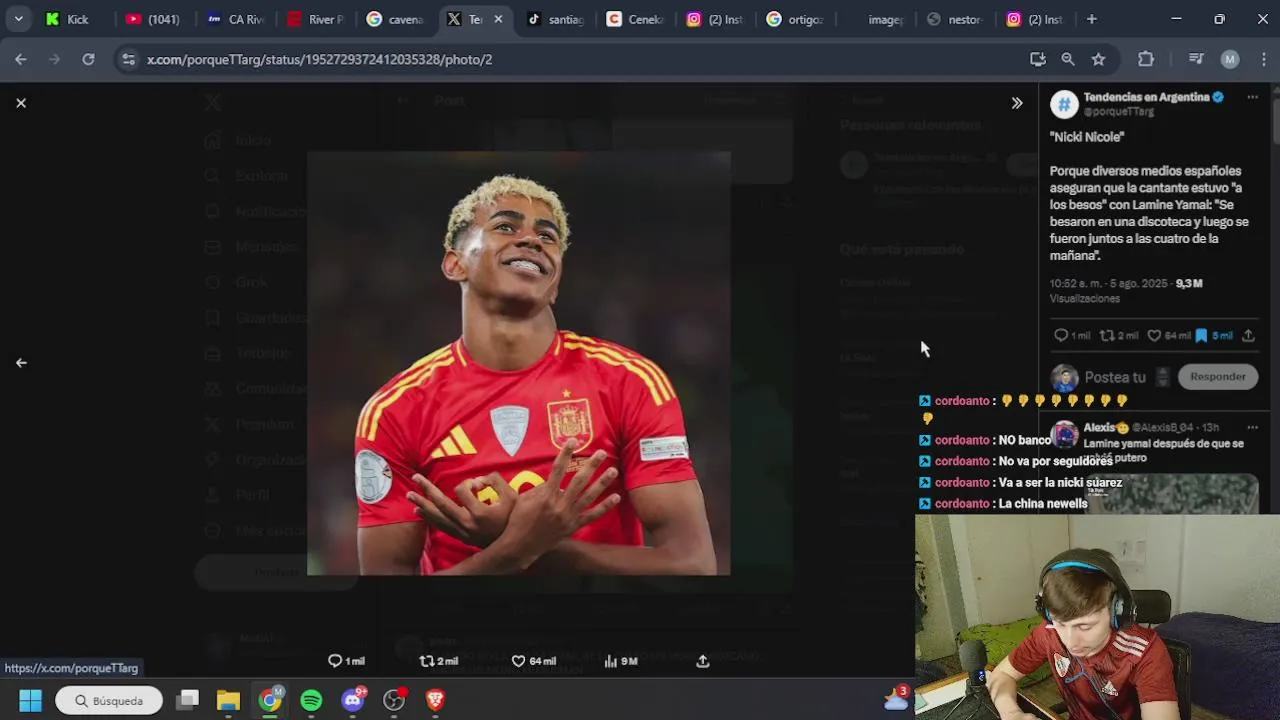The height and width of the screenshot is (720, 1280).
Task: Switch to the YouTube (1041) tab
Action: point(153,19)
